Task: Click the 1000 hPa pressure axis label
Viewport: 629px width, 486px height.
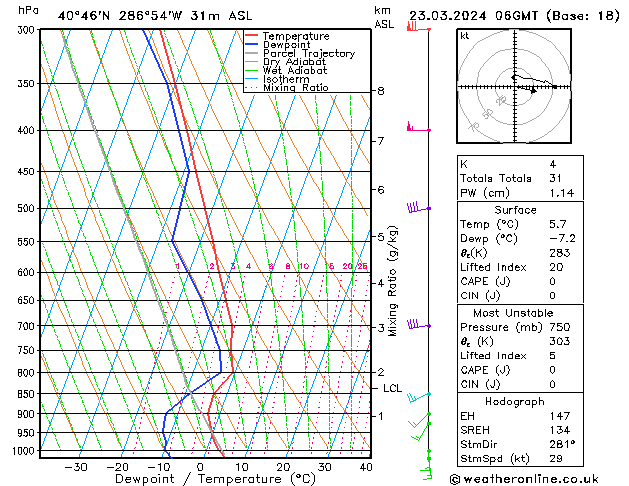Action: [x=24, y=451]
